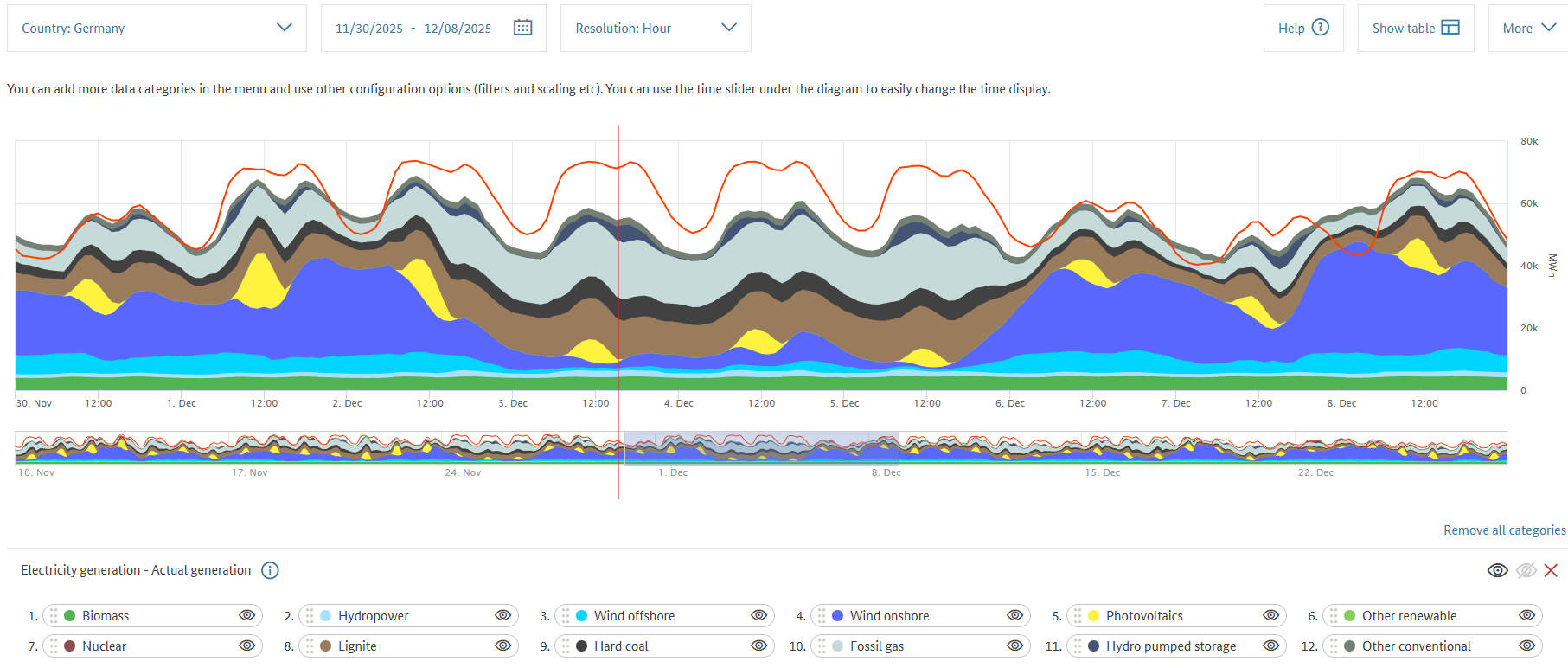Hide all categories with crossed-eye icon
This screenshot has width=1568, height=668.
pyautogui.click(x=1526, y=570)
